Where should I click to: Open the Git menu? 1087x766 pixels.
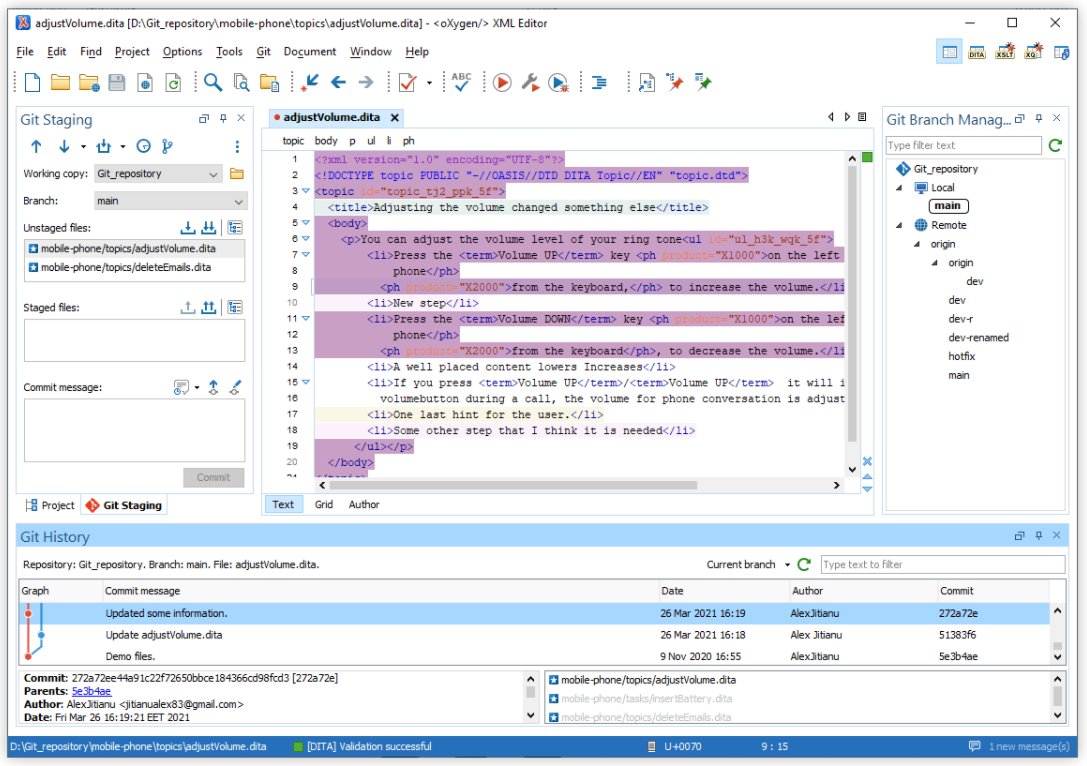[x=263, y=51]
